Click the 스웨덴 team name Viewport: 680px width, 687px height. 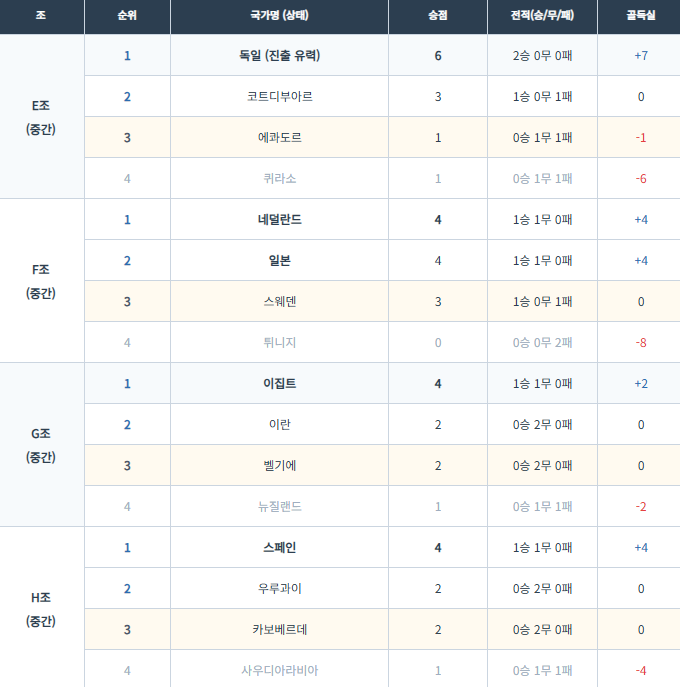click(280, 301)
